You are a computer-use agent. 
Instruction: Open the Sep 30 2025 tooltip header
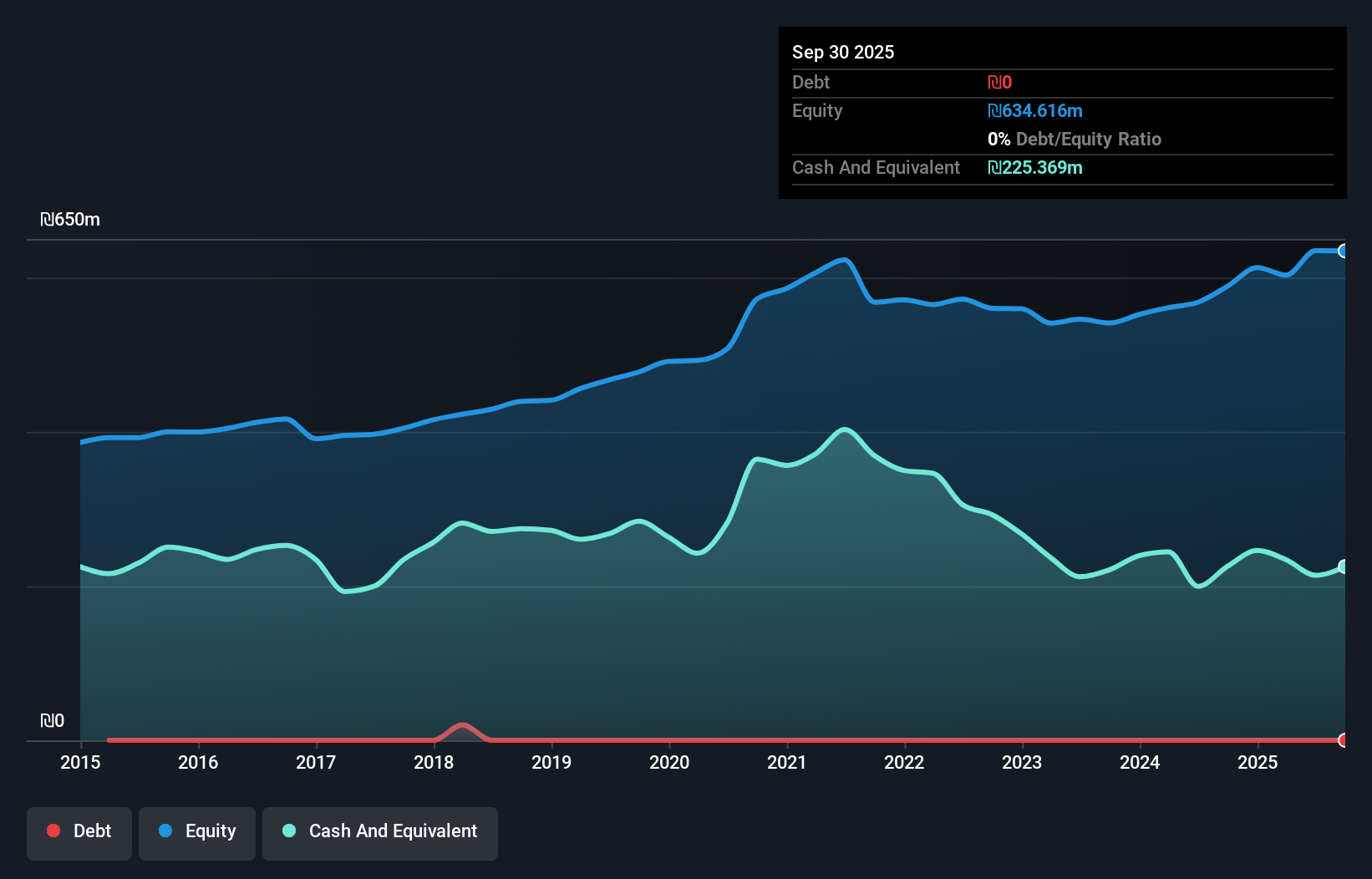843,52
